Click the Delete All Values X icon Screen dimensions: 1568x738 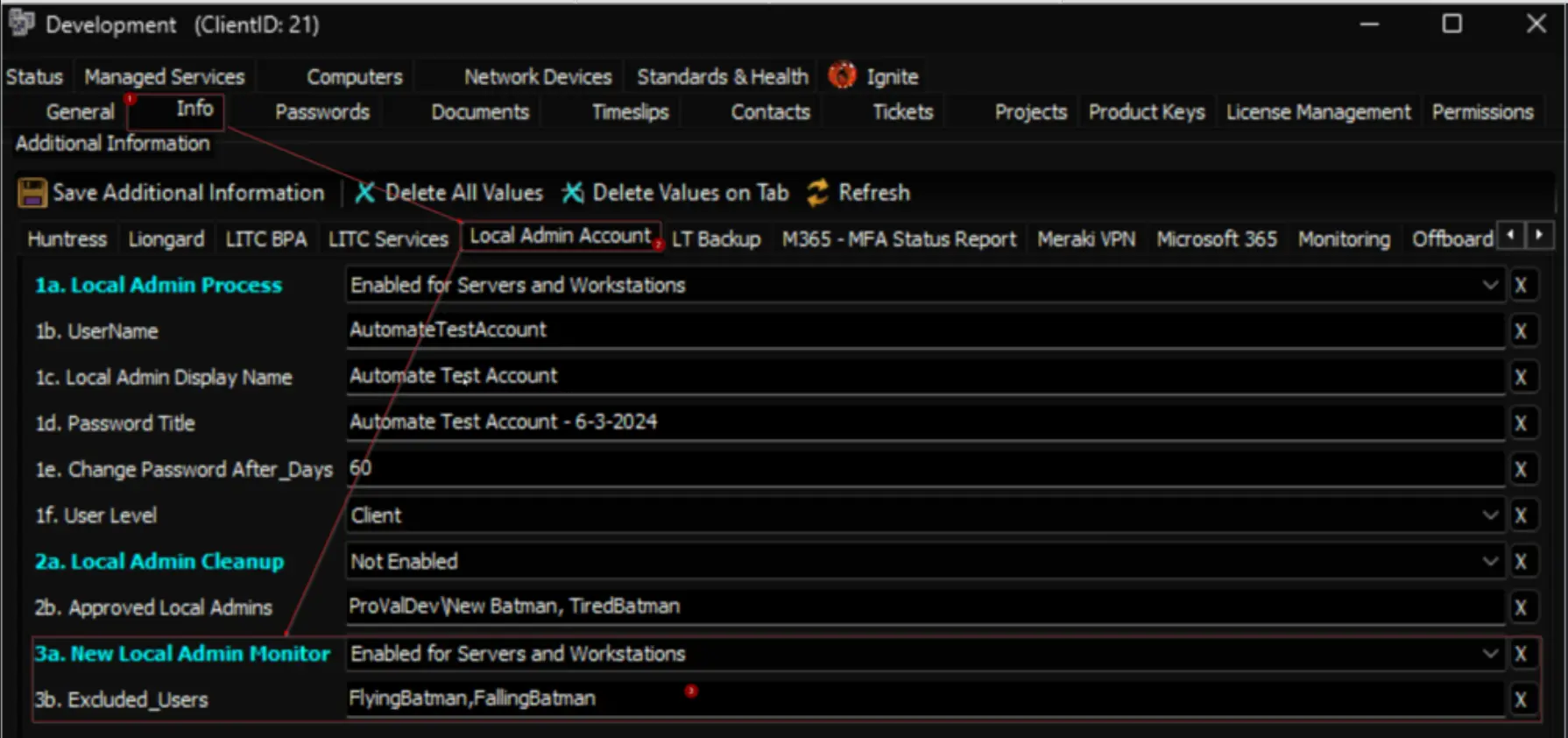(365, 193)
